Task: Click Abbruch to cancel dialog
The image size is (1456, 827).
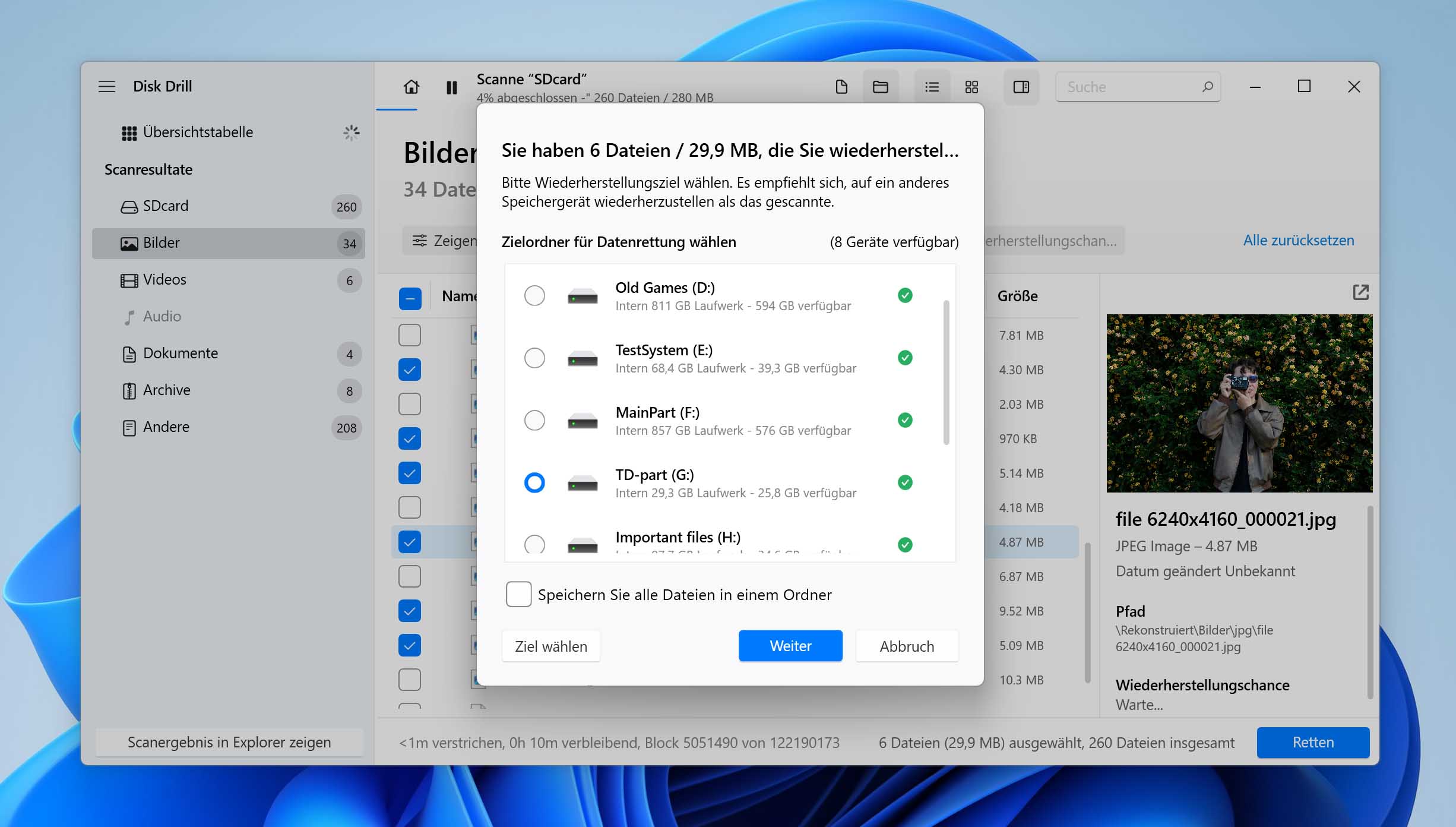Action: (907, 646)
